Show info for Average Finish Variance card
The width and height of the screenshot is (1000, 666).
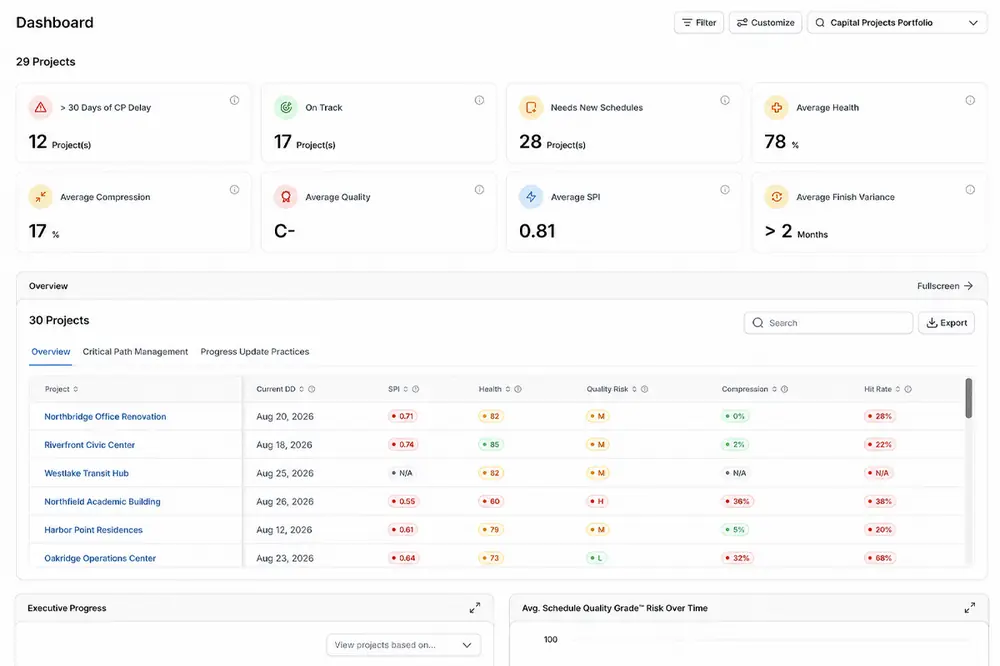pos(970,189)
